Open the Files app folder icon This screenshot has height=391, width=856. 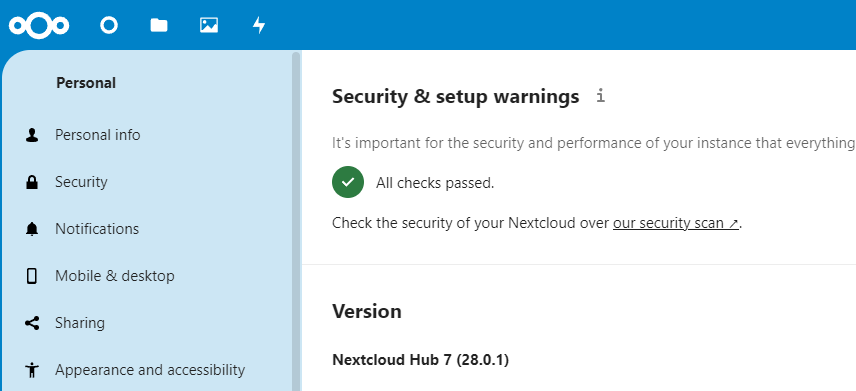click(x=159, y=25)
